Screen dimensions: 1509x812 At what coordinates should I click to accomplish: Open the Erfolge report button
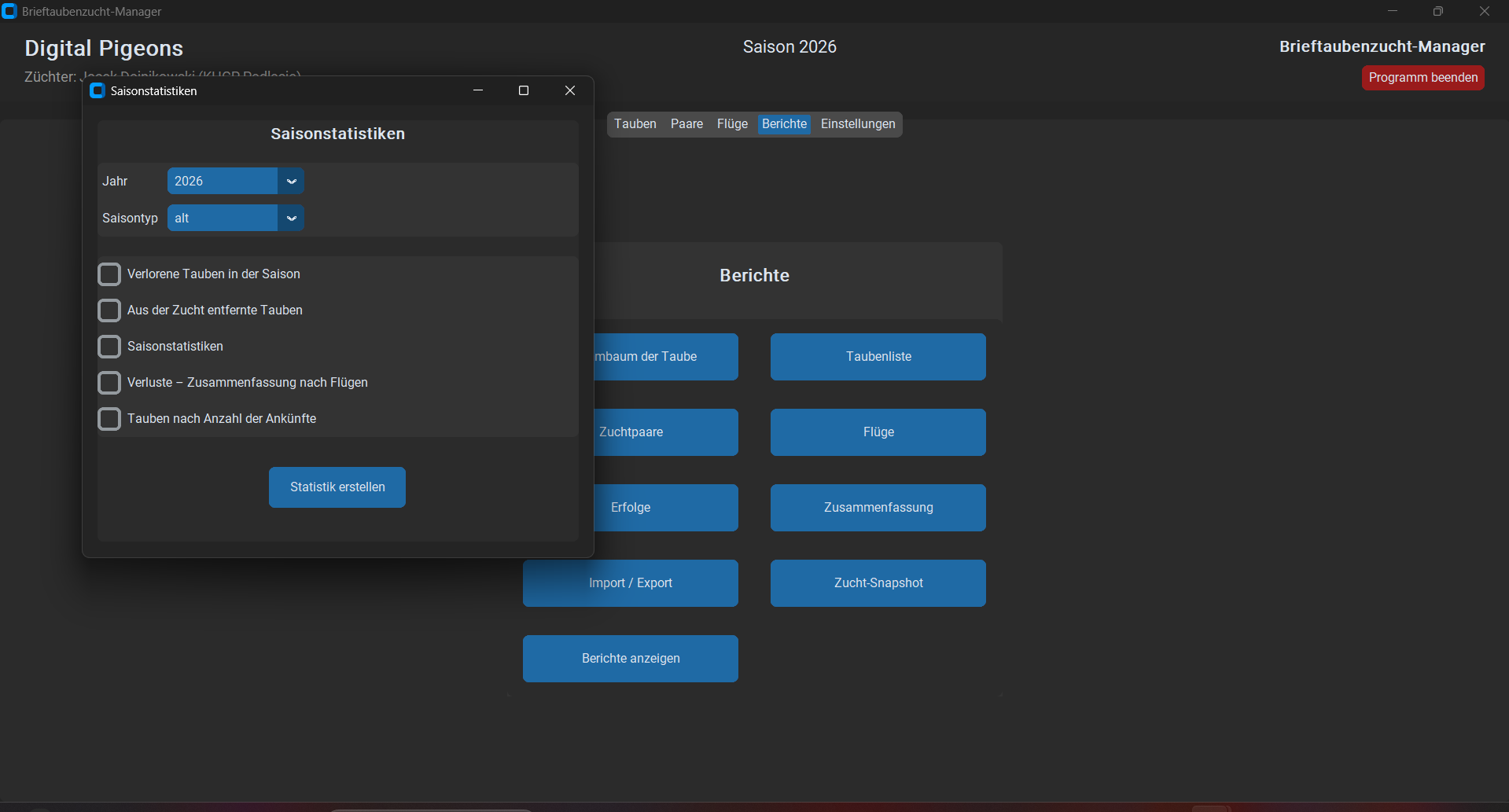point(665,508)
